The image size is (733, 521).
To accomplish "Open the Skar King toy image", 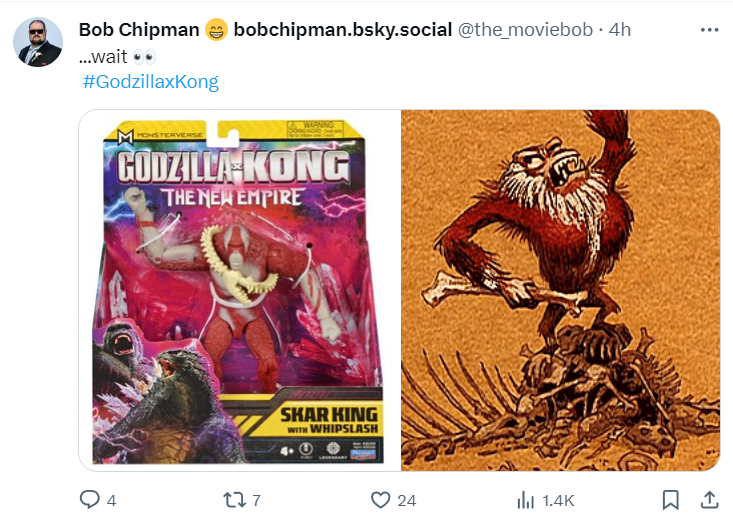I will pyautogui.click(x=239, y=290).
